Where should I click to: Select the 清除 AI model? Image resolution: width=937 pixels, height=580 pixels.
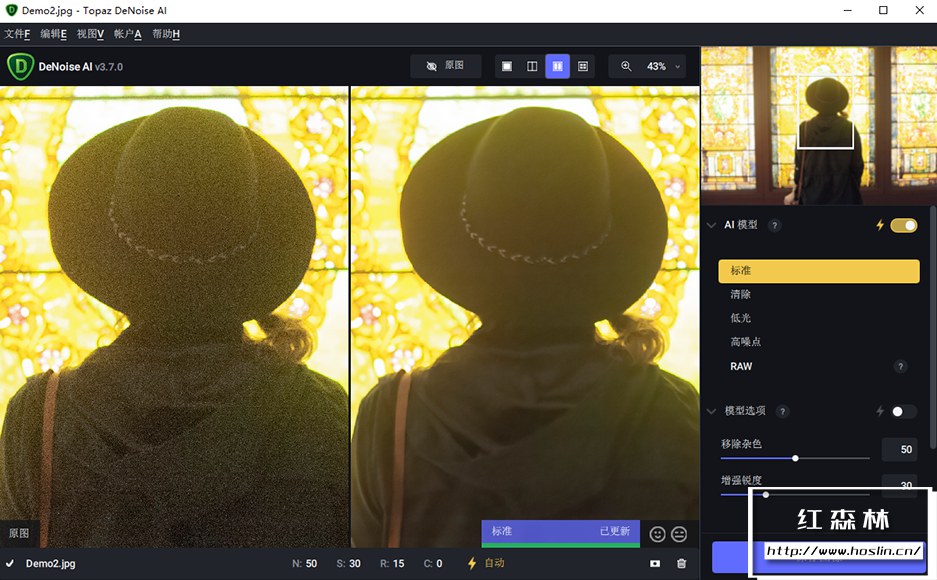pos(819,294)
